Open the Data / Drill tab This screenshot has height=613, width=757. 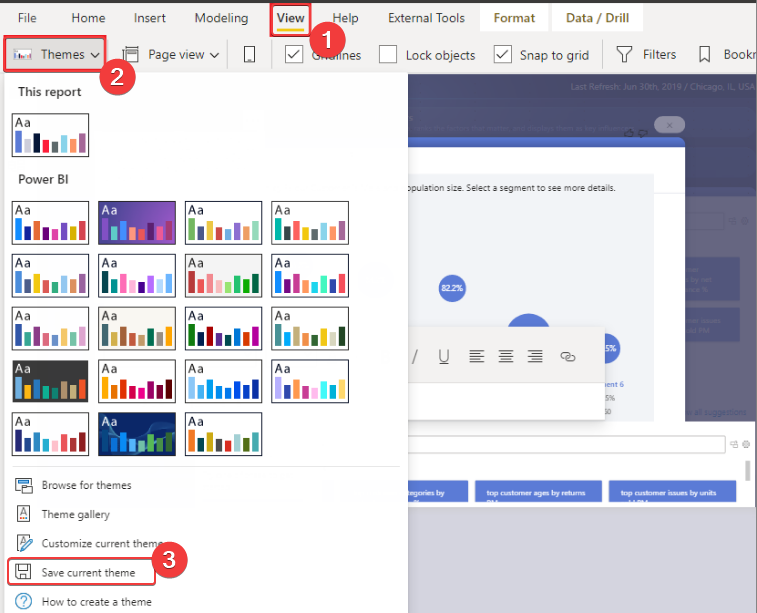[x=597, y=18]
